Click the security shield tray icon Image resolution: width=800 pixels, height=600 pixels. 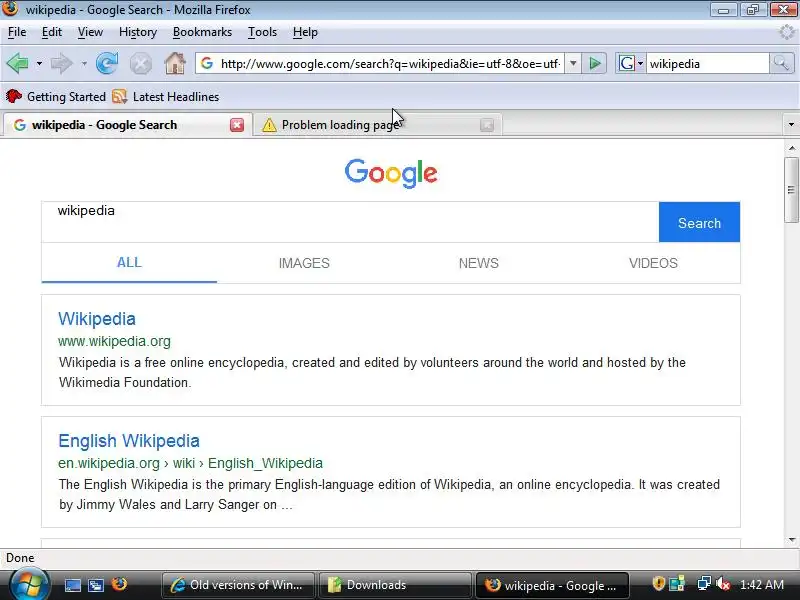tap(658, 583)
